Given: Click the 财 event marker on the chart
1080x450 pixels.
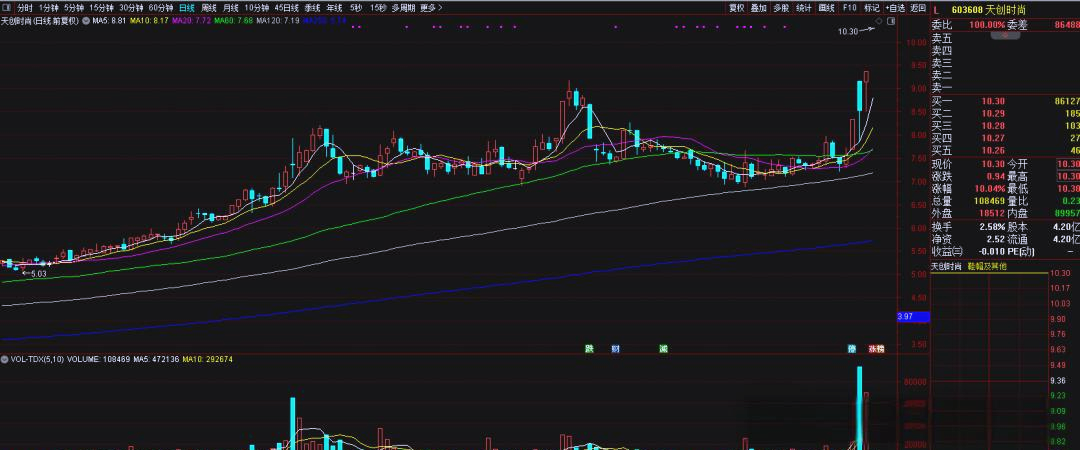Looking at the screenshot, I should point(615,349).
